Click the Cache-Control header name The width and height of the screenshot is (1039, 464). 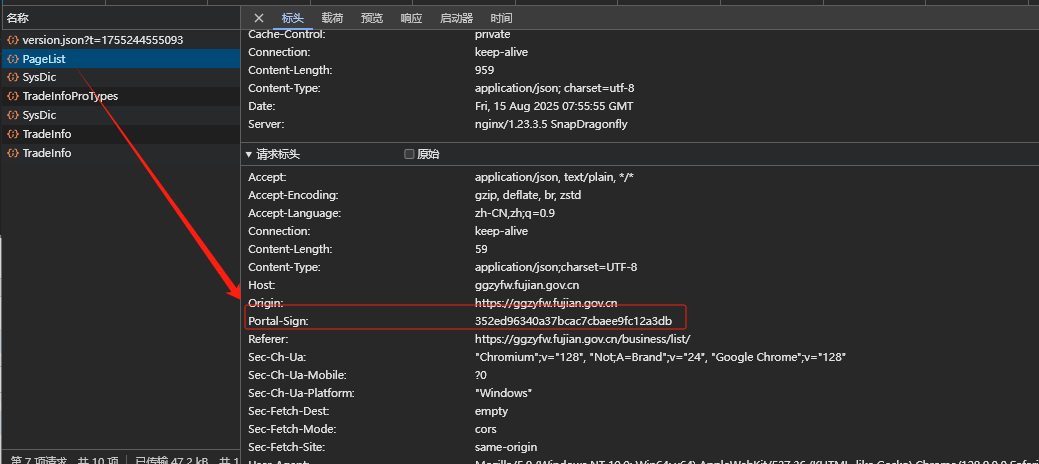[x=286, y=34]
